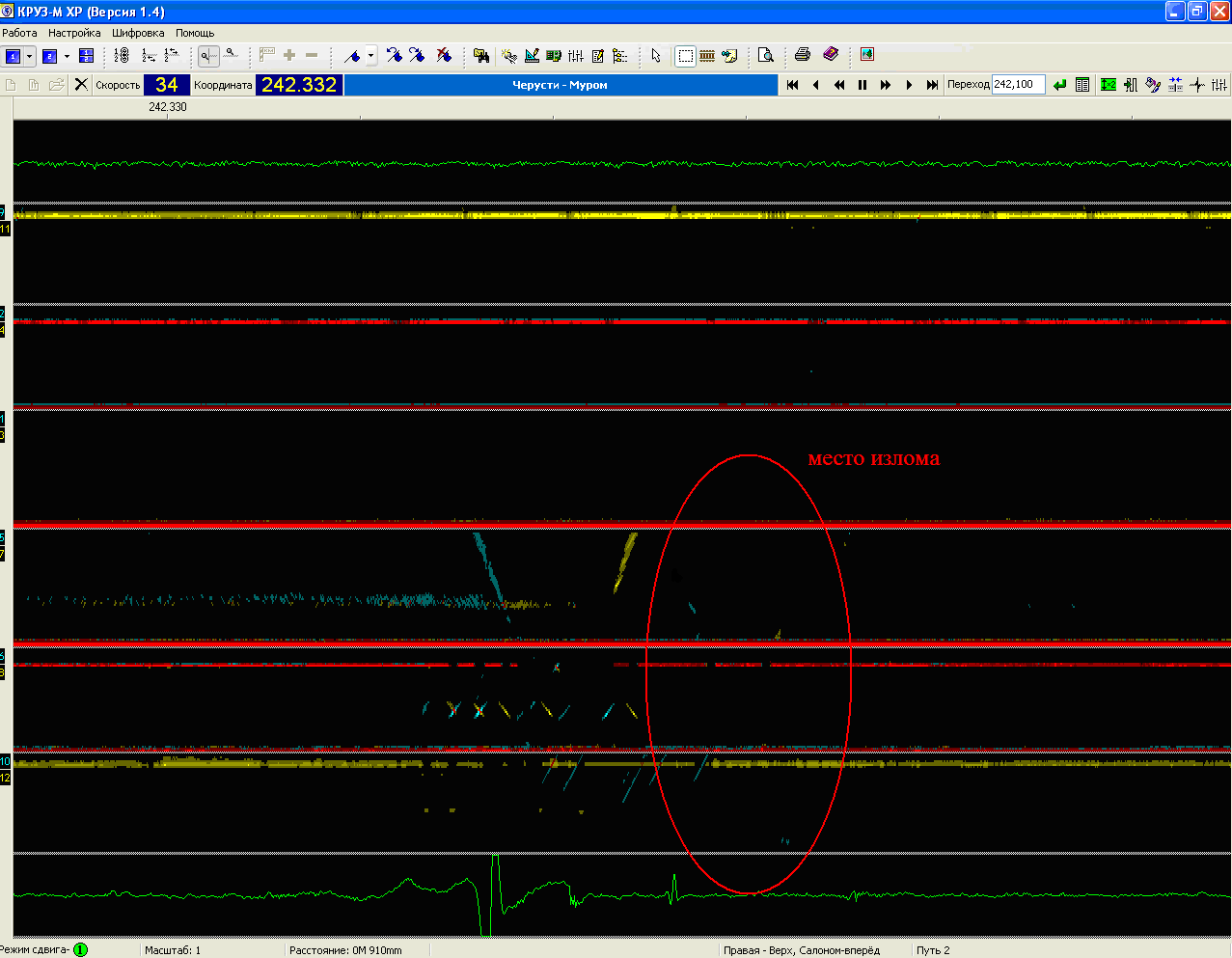Click the top-toolbar sliders settings icon
Viewport: 1232px width, 958px height.
576,56
